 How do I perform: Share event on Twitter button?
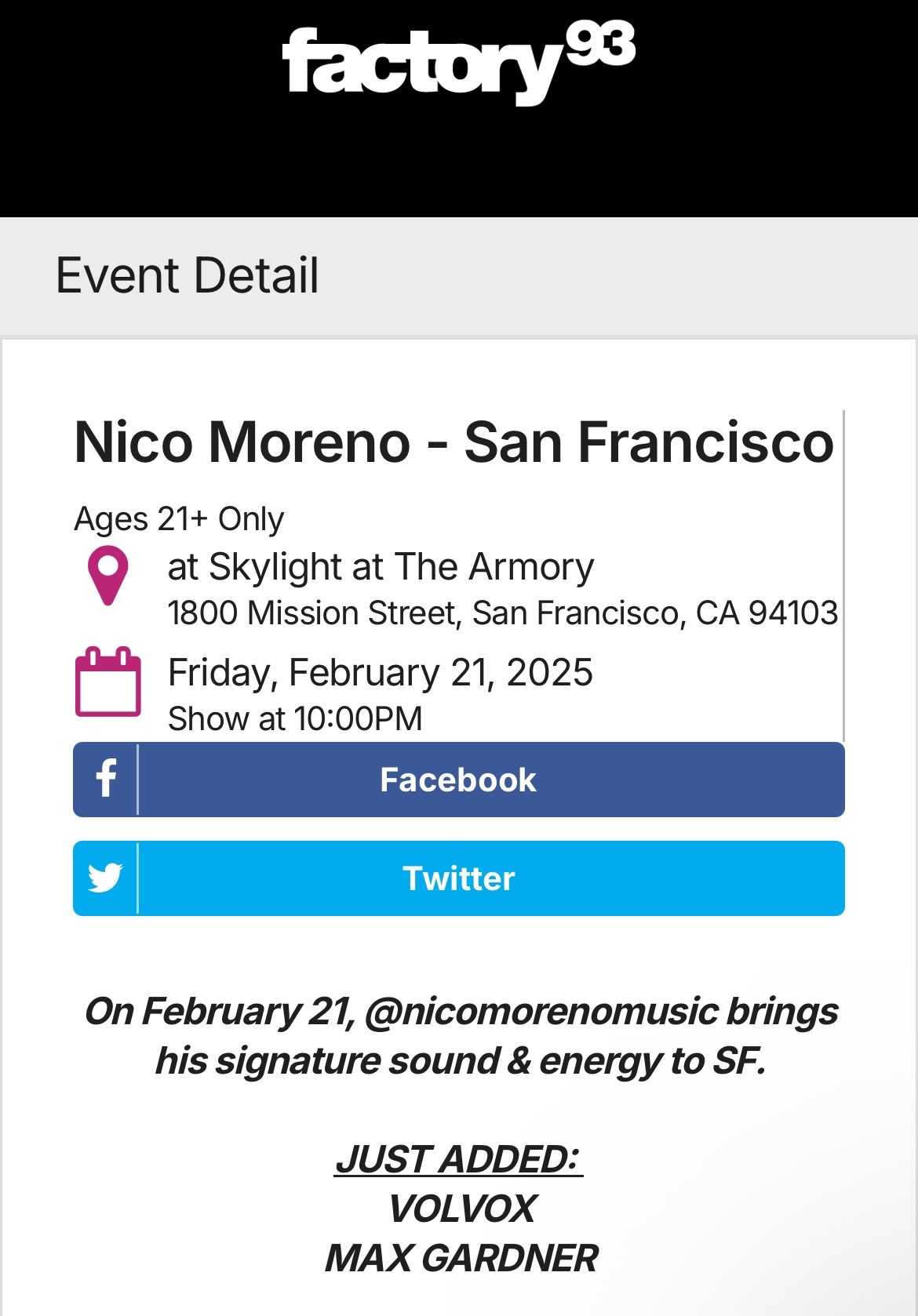tap(459, 878)
